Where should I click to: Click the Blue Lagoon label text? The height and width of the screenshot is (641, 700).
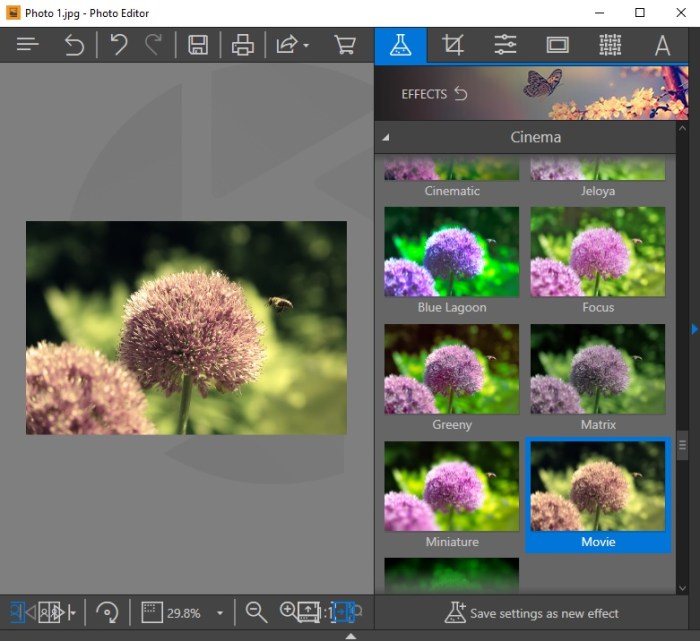point(452,308)
